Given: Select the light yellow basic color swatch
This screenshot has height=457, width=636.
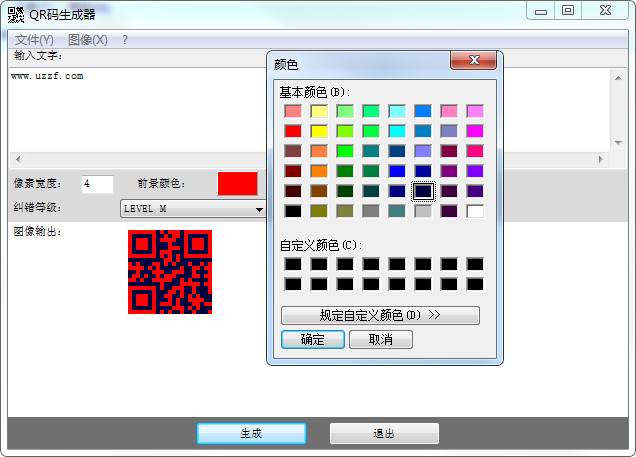Looking at the screenshot, I should [319, 111].
